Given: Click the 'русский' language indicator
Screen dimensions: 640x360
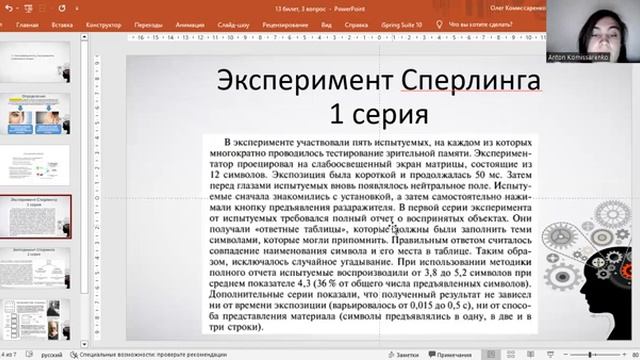Looking at the screenshot, I should point(51,355).
